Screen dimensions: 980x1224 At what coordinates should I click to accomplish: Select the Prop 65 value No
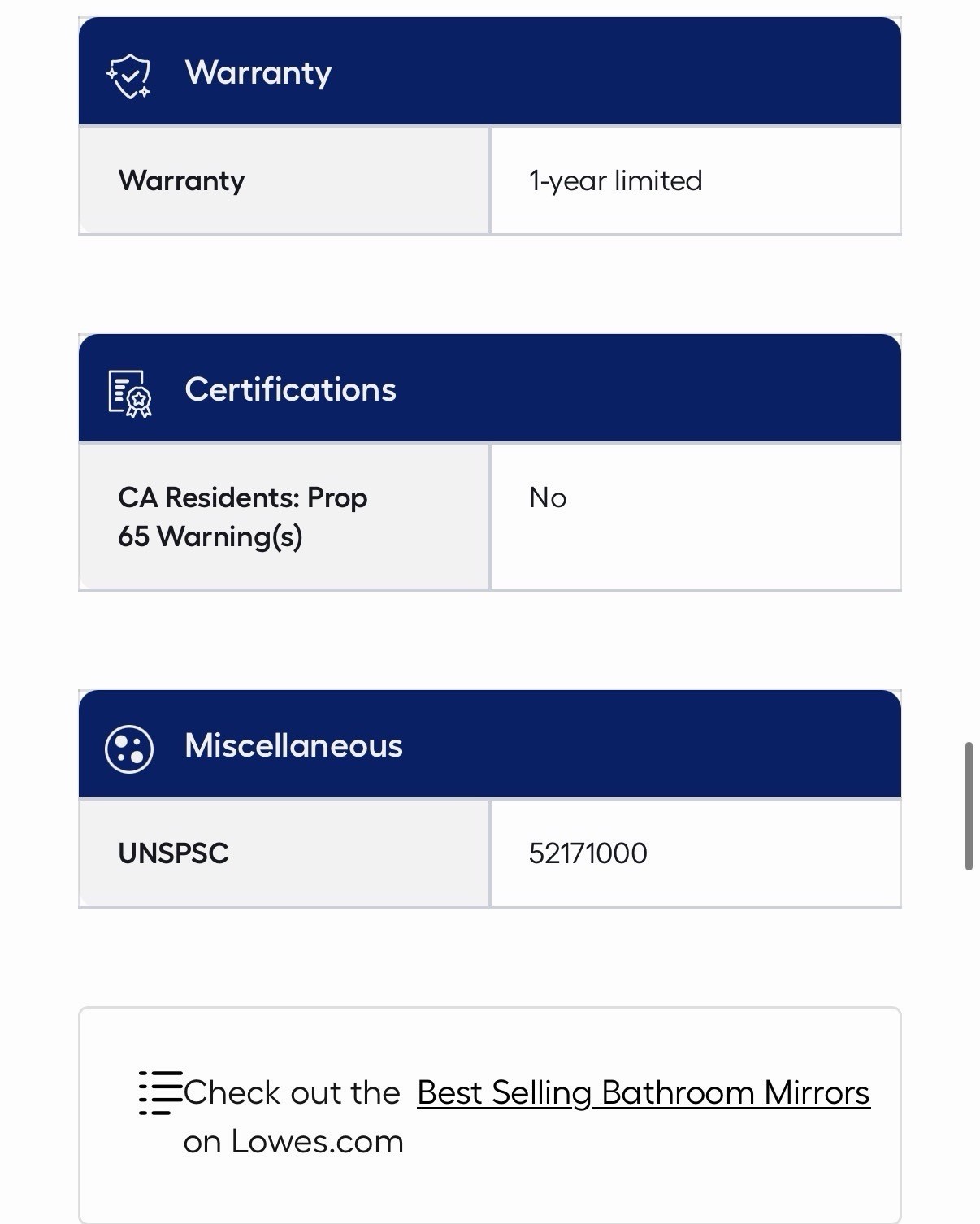click(548, 497)
